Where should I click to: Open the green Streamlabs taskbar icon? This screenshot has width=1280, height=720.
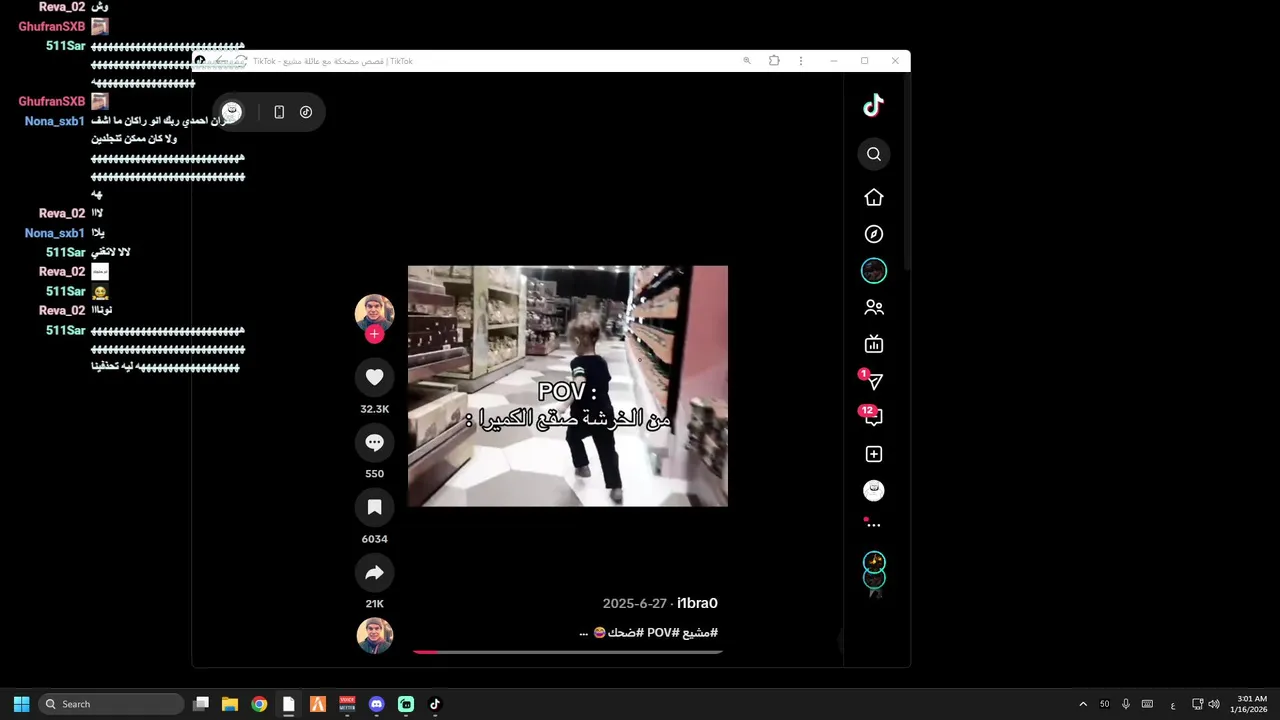click(406, 704)
